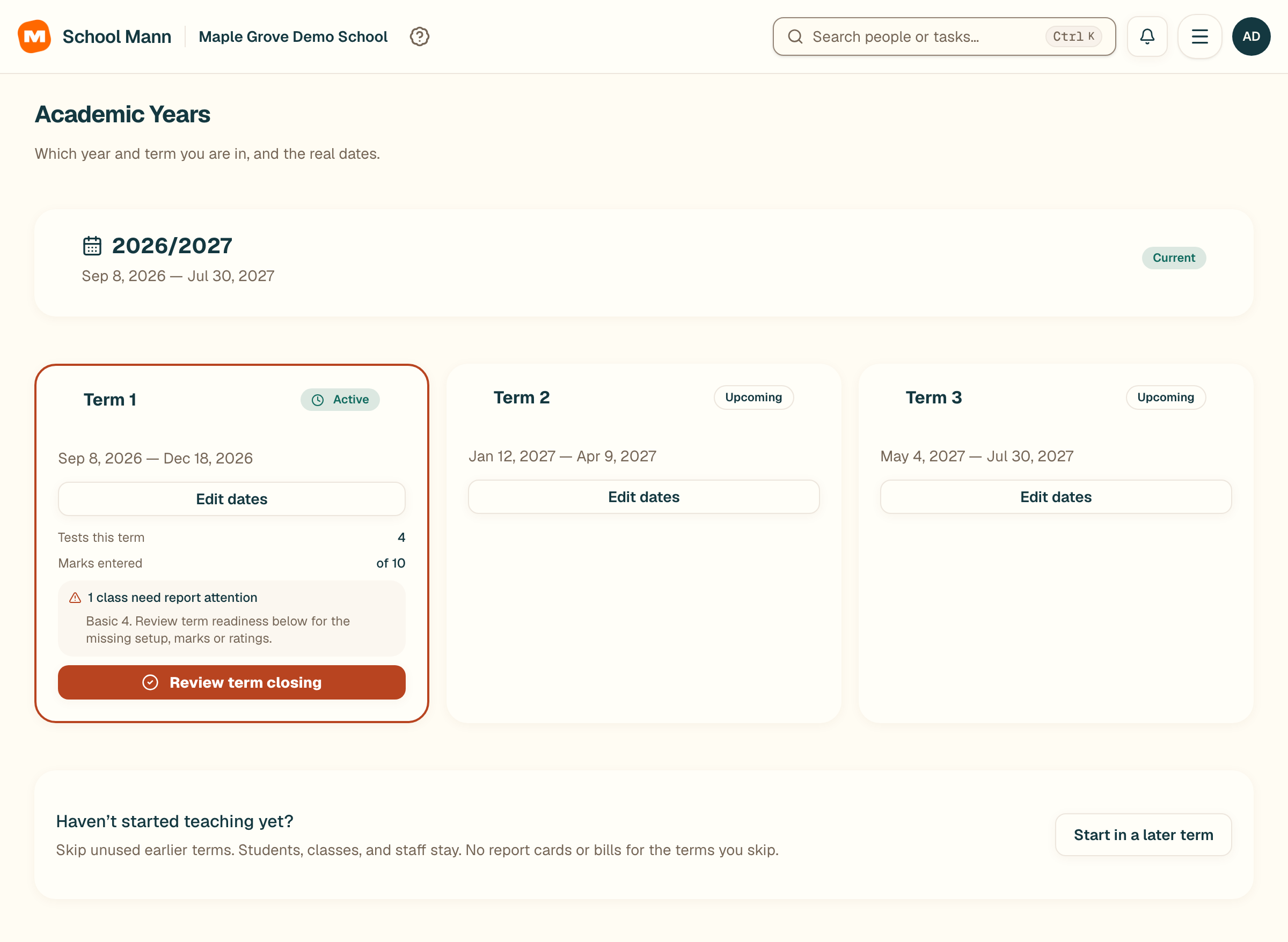
Task: Edit dates for Term 3
Action: (x=1055, y=497)
